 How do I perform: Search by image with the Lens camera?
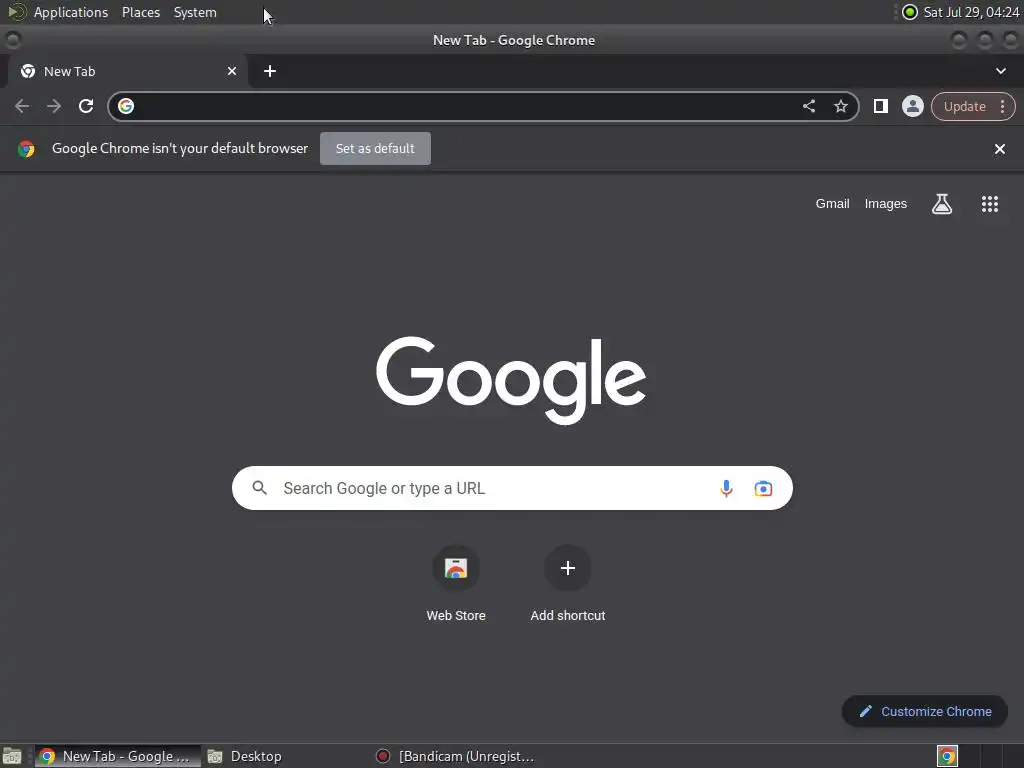[763, 488]
